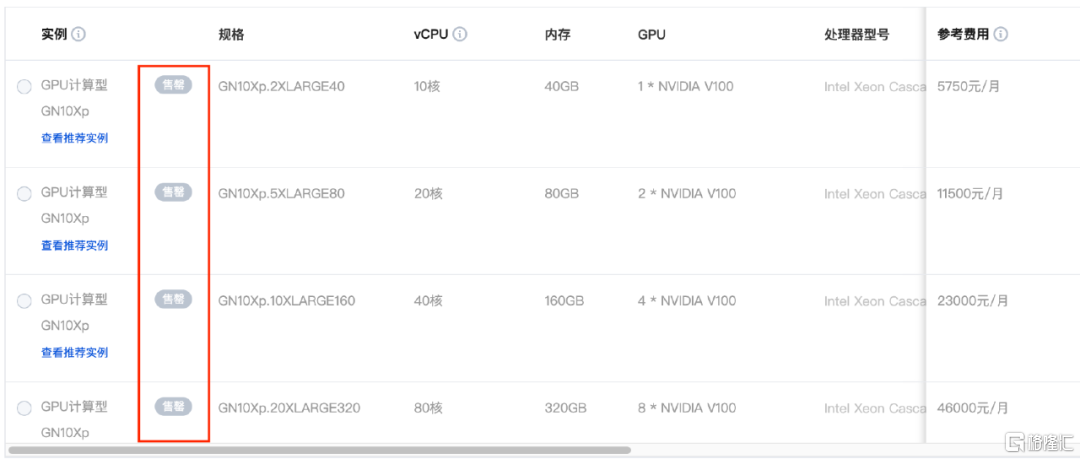Click 售罄 badge for GN10Xp.10XLARGE160
1080x459 pixels.
coord(174,299)
